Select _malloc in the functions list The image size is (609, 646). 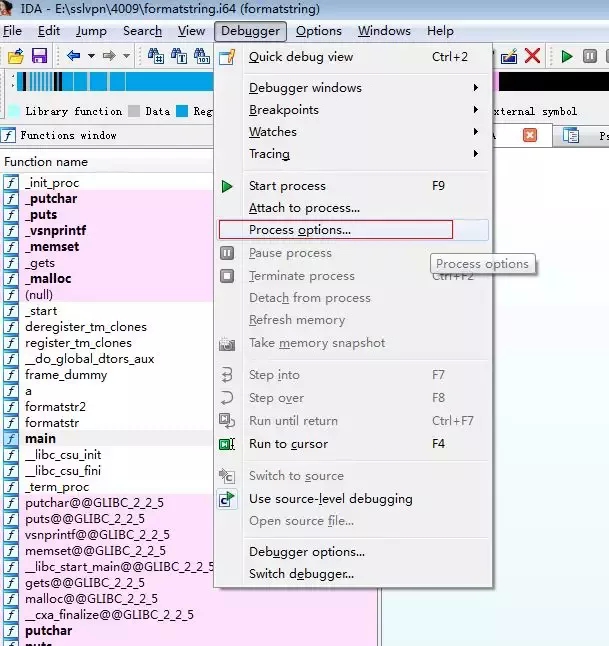coord(48,279)
